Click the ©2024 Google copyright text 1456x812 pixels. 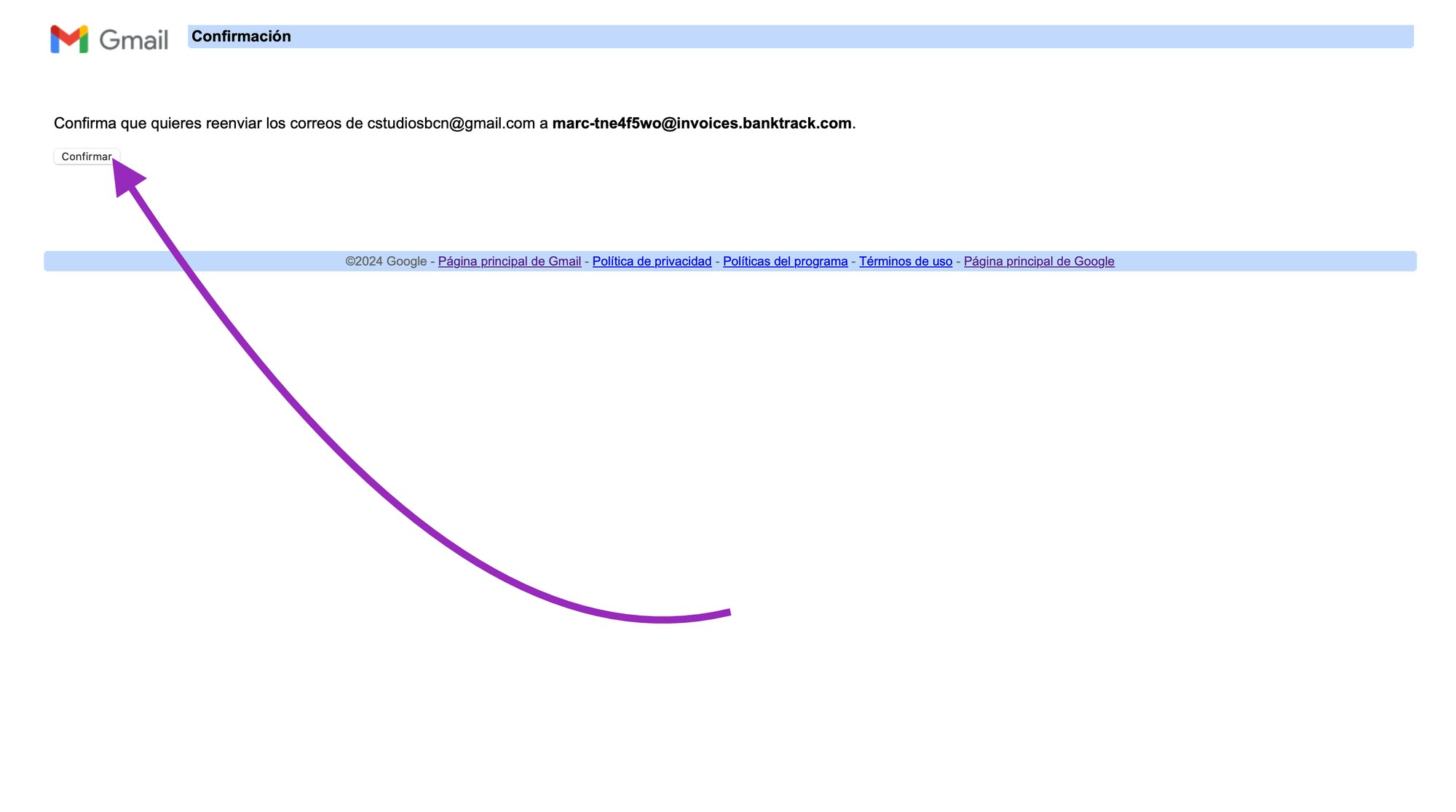coord(385,261)
